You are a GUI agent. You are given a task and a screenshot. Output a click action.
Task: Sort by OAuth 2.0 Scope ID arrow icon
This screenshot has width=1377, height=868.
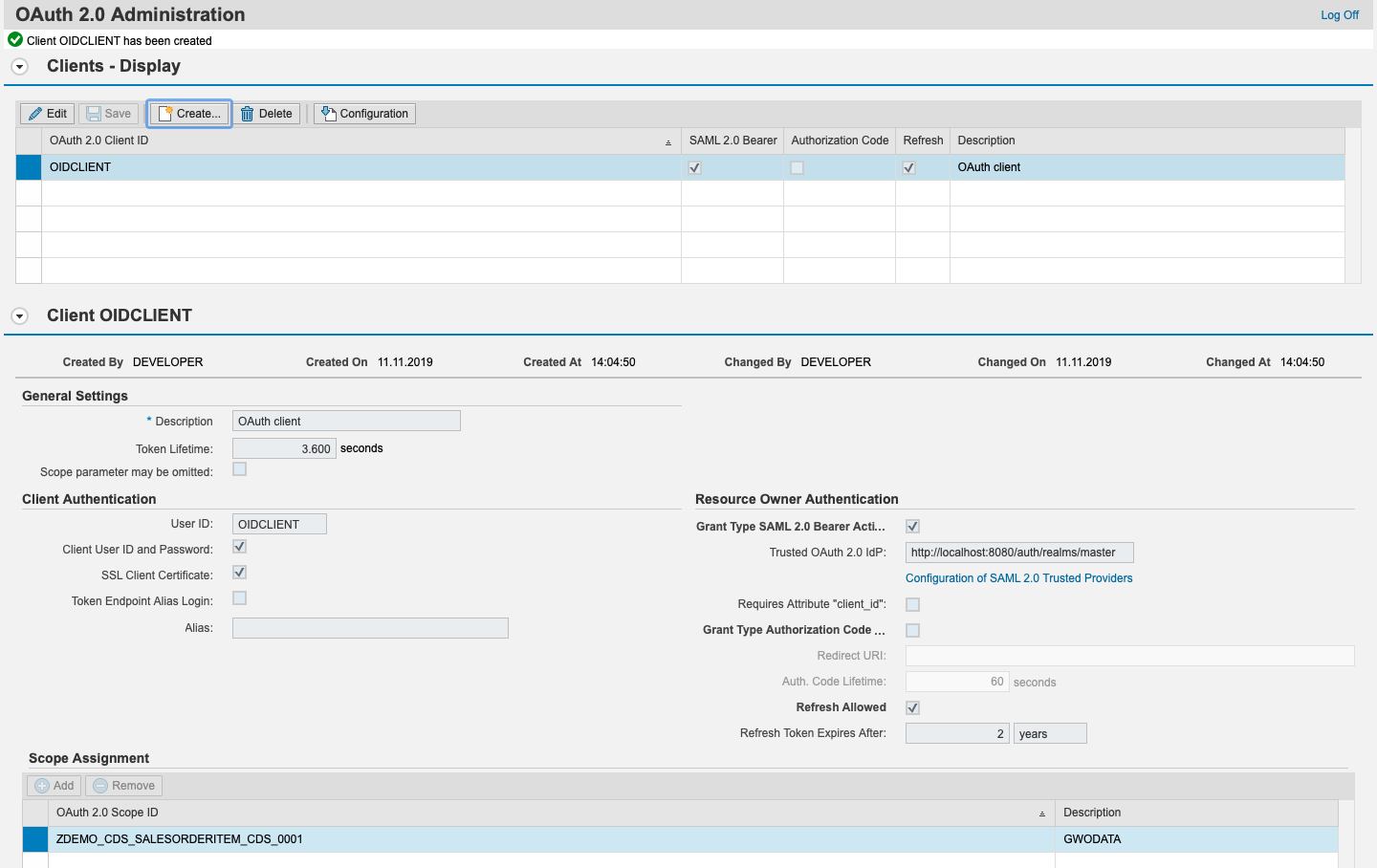tap(1042, 814)
